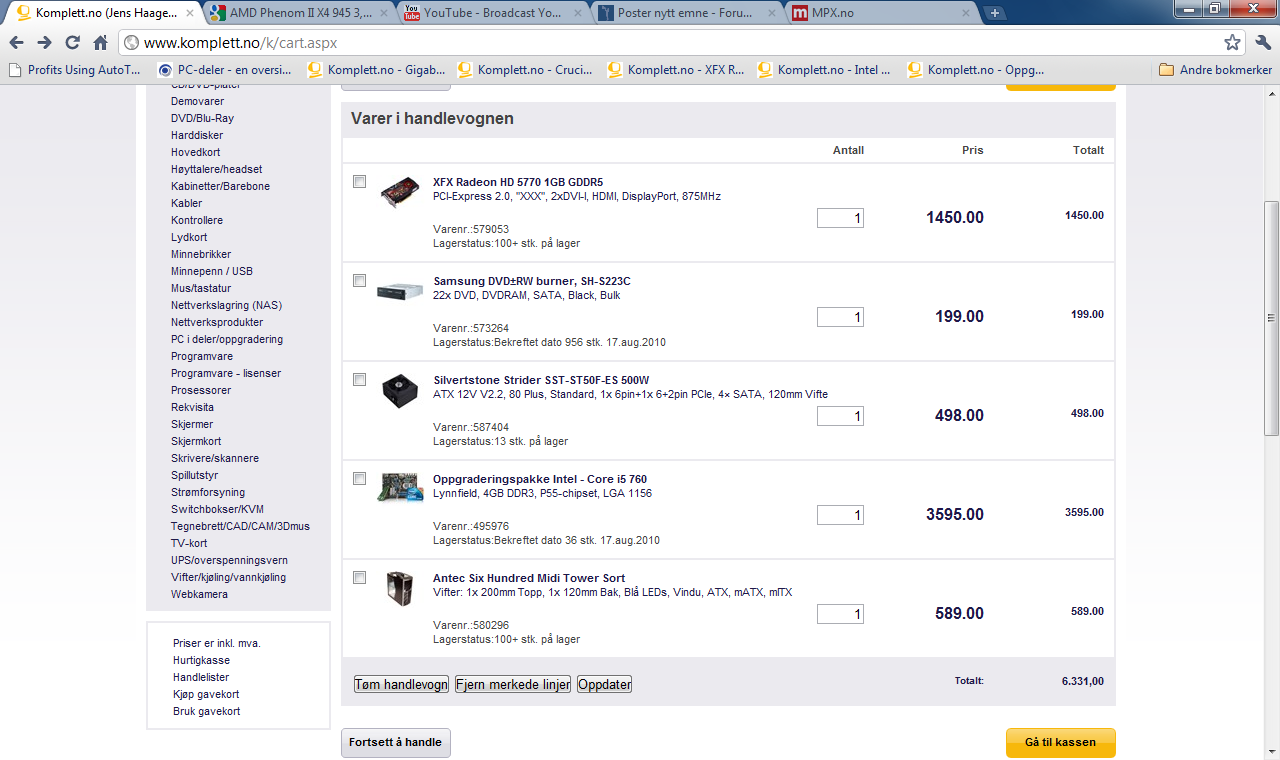Open the 'Komplett.no - Intel ...' bookmark
Image resolution: width=1280 pixels, height=760 pixels.
pos(825,70)
